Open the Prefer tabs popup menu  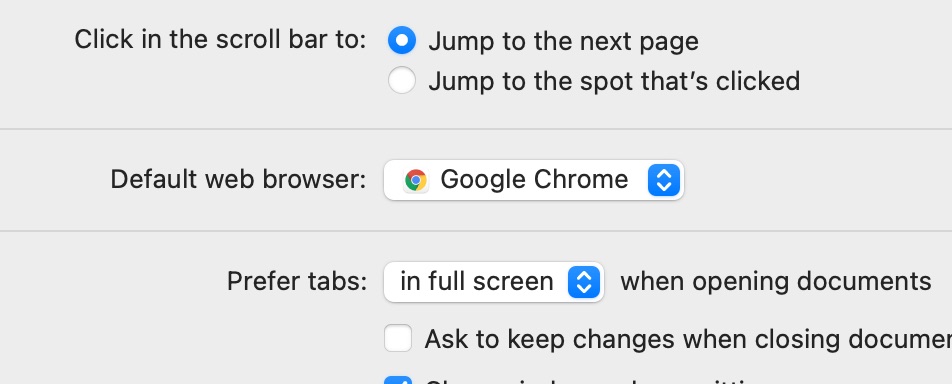click(x=494, y=282)
